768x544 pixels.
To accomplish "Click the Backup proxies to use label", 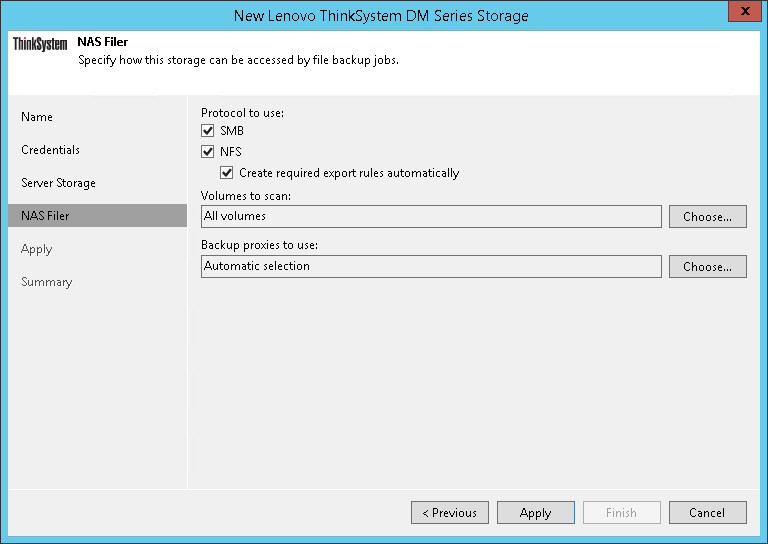I will 260,245.
